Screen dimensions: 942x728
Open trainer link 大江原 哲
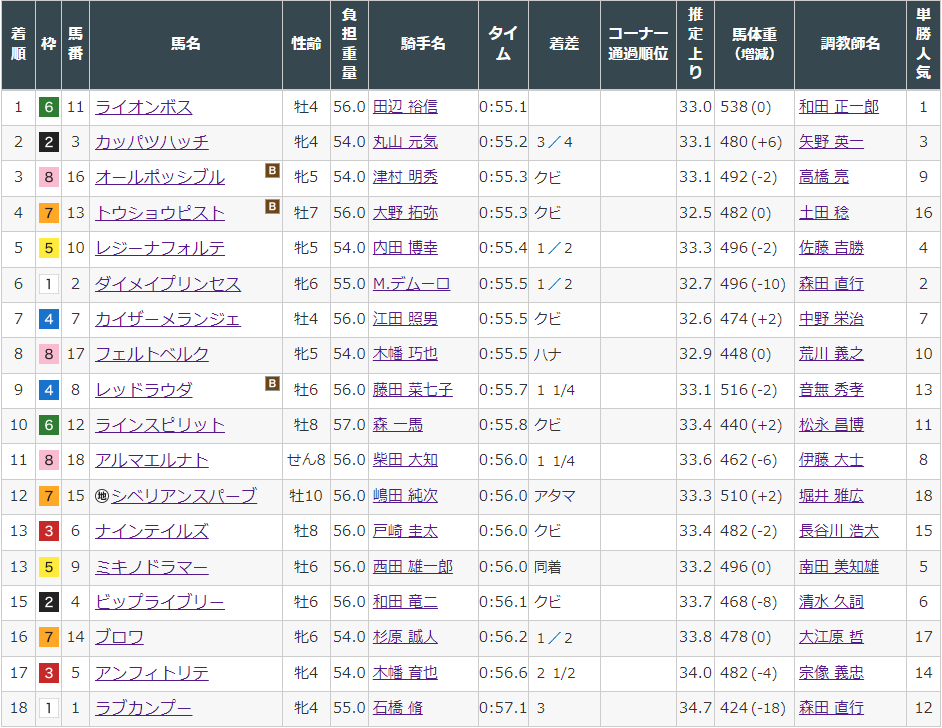831,637
